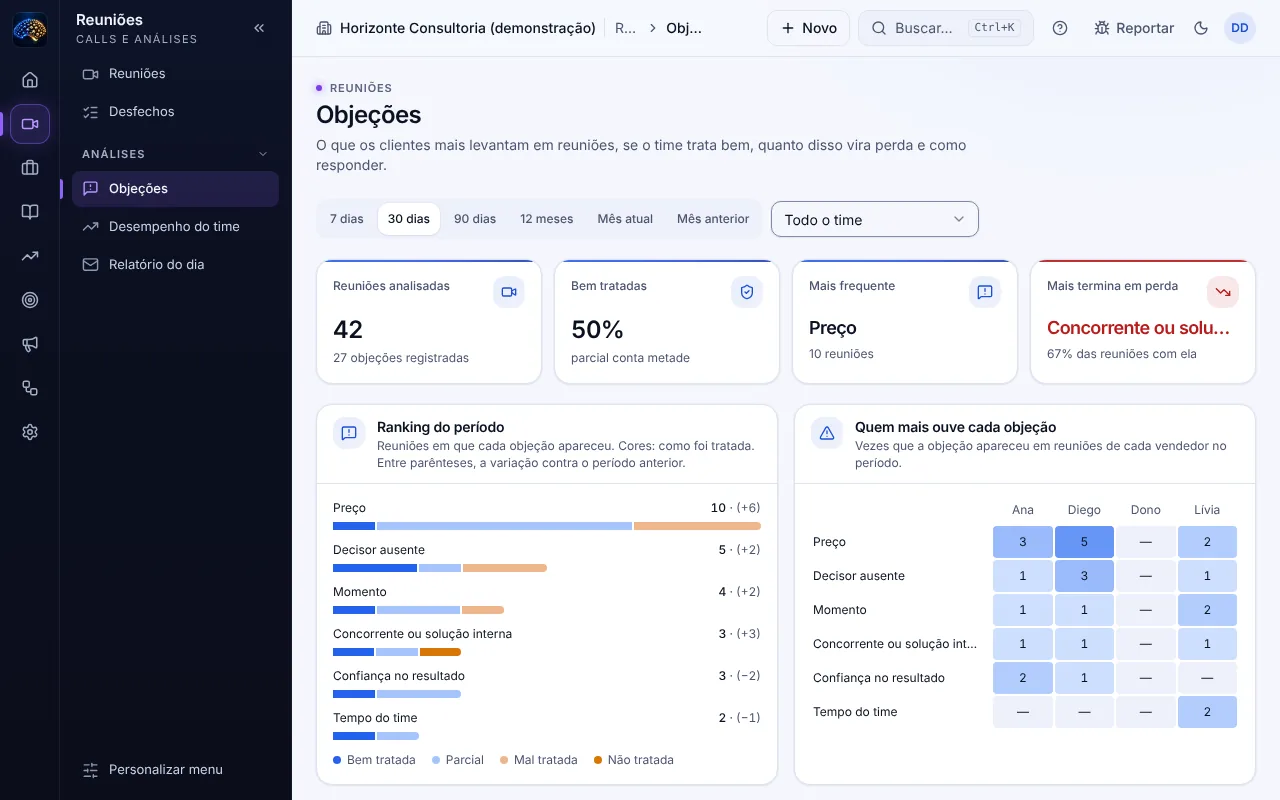Open the Reuniões sidebar item
The image size is (1280, 800).
[175, 74]
